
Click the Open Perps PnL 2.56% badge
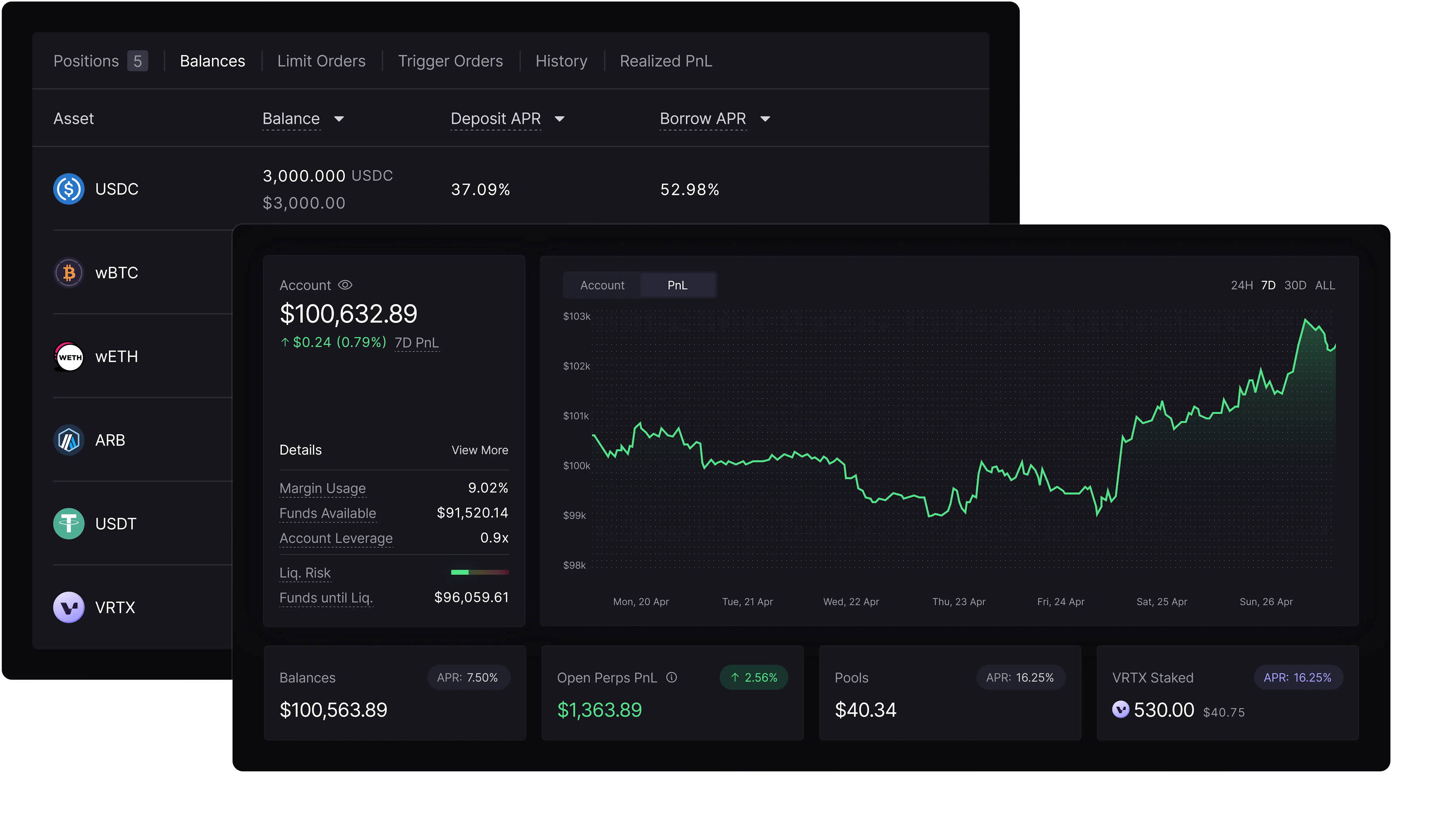pyautogui.click(x=754, y=677)
